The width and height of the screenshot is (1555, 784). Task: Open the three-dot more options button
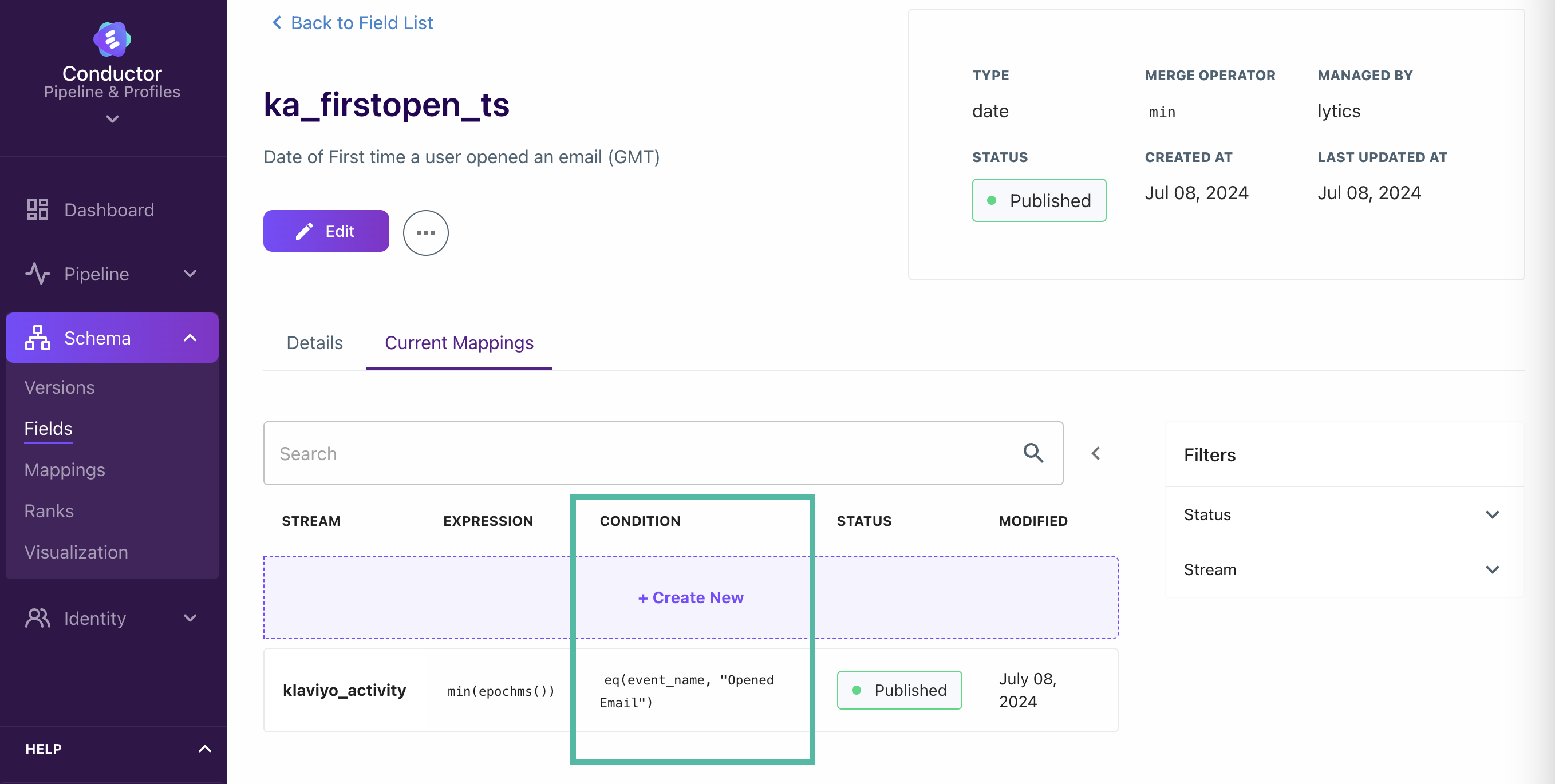click(425, 232)
